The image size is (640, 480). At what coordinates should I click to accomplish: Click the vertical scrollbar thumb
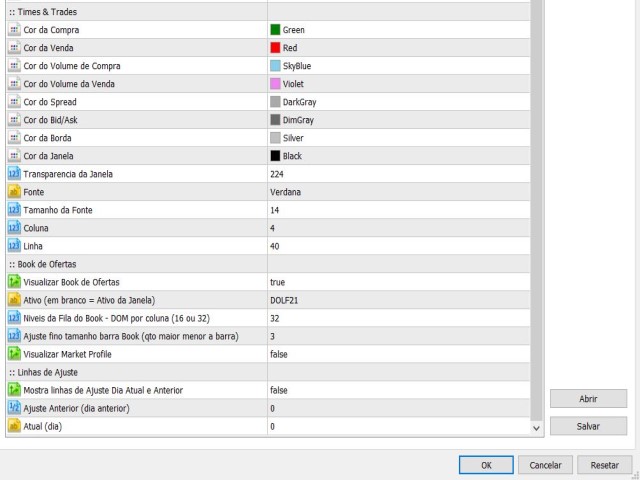coord(536,210)
